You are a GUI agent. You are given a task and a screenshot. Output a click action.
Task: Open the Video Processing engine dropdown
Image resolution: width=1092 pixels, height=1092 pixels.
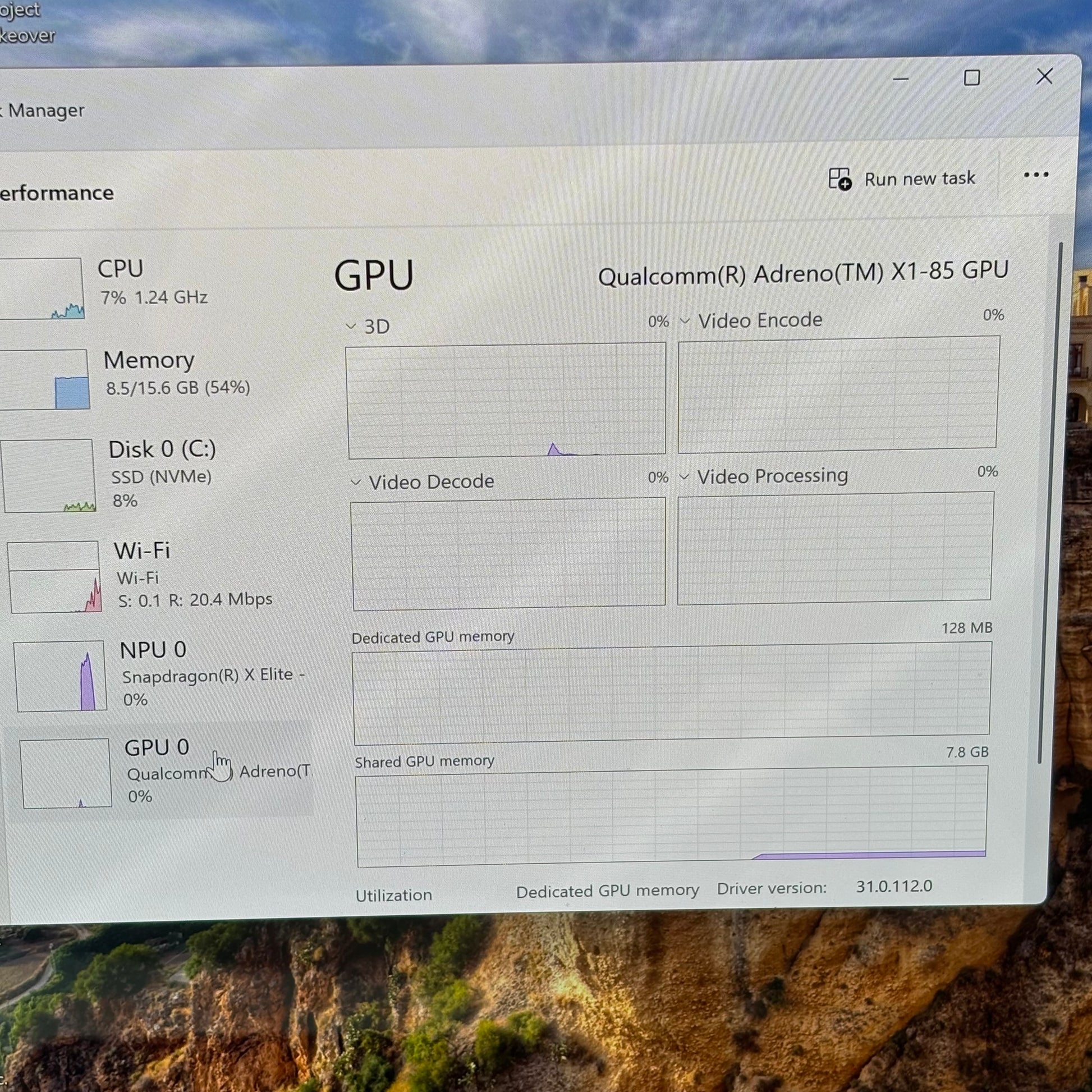pos(684,476)
